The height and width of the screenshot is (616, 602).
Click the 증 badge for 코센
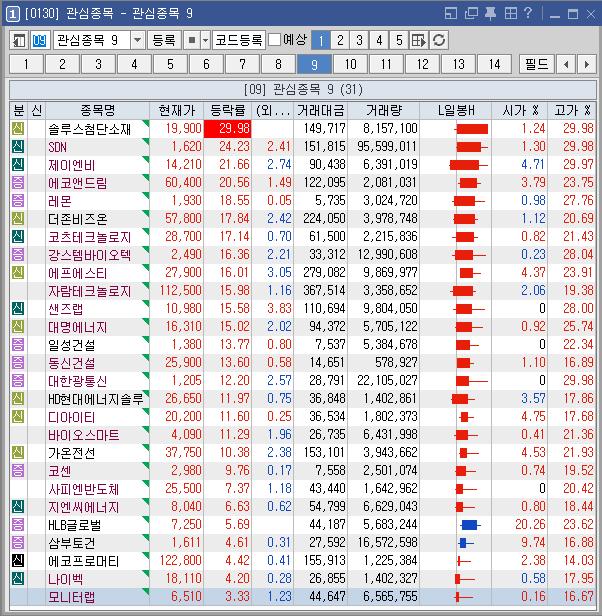18,470
